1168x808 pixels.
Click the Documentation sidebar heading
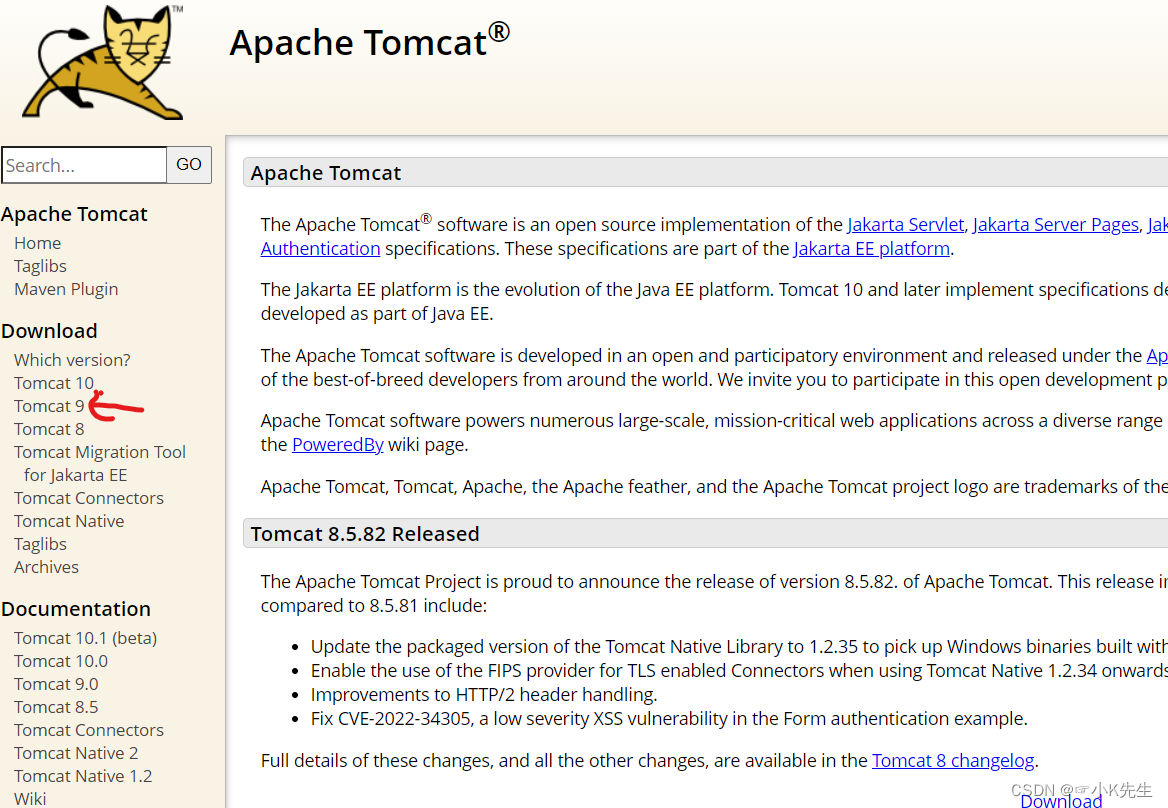tap(76, 609)
